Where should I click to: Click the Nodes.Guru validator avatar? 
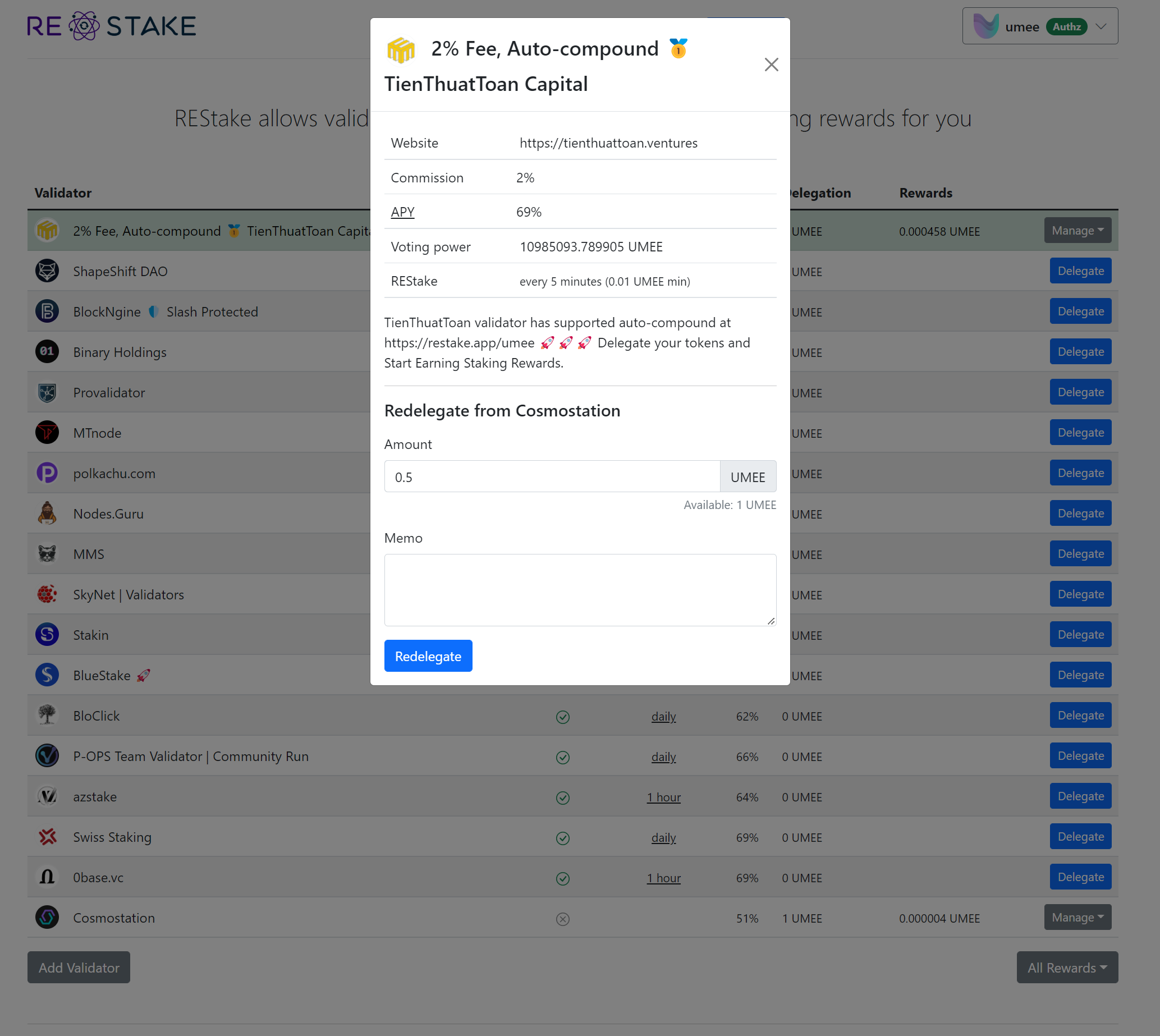point(47,514)
